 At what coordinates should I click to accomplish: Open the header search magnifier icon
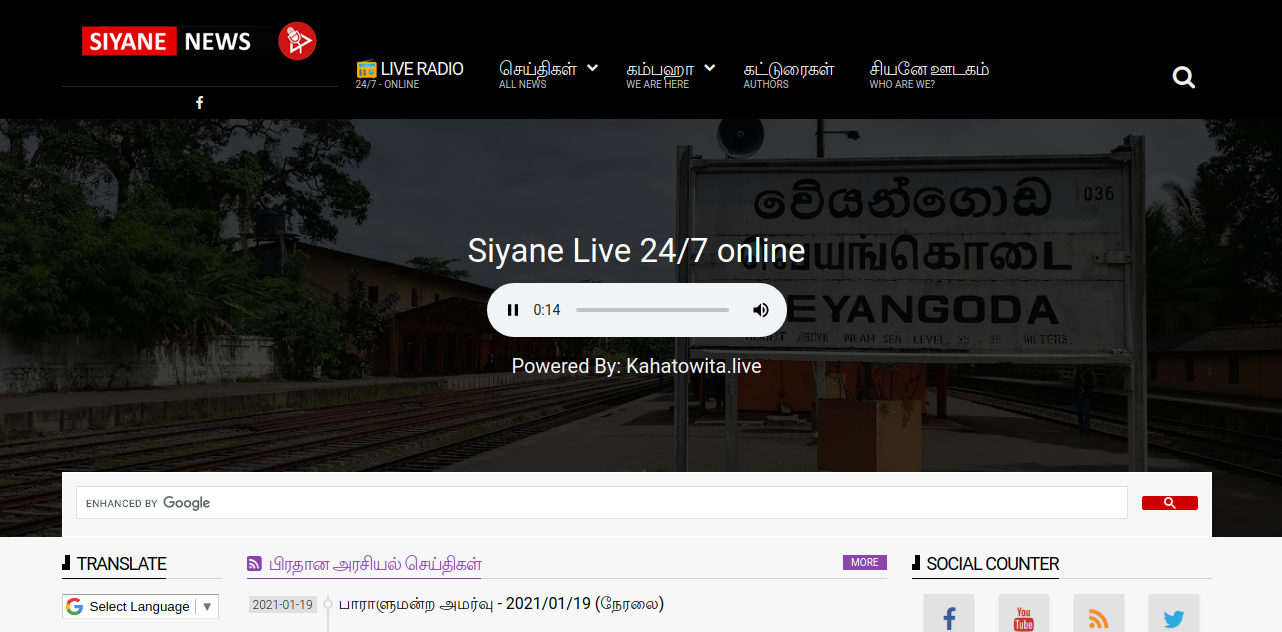point(1184,77)
